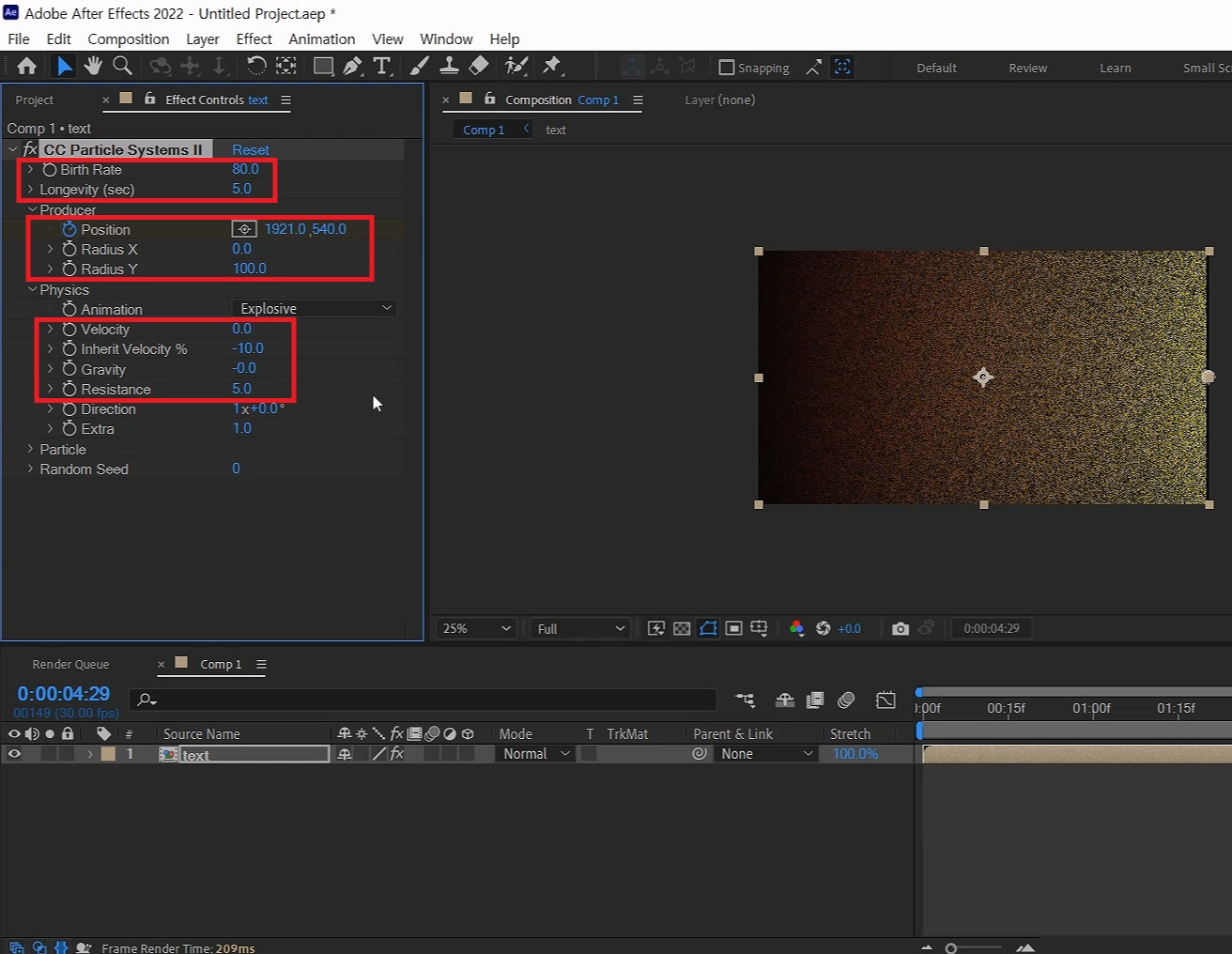Select the Brush tool
The height and width of the screenshot is (954, 1232).
click(x=420, y=66)
